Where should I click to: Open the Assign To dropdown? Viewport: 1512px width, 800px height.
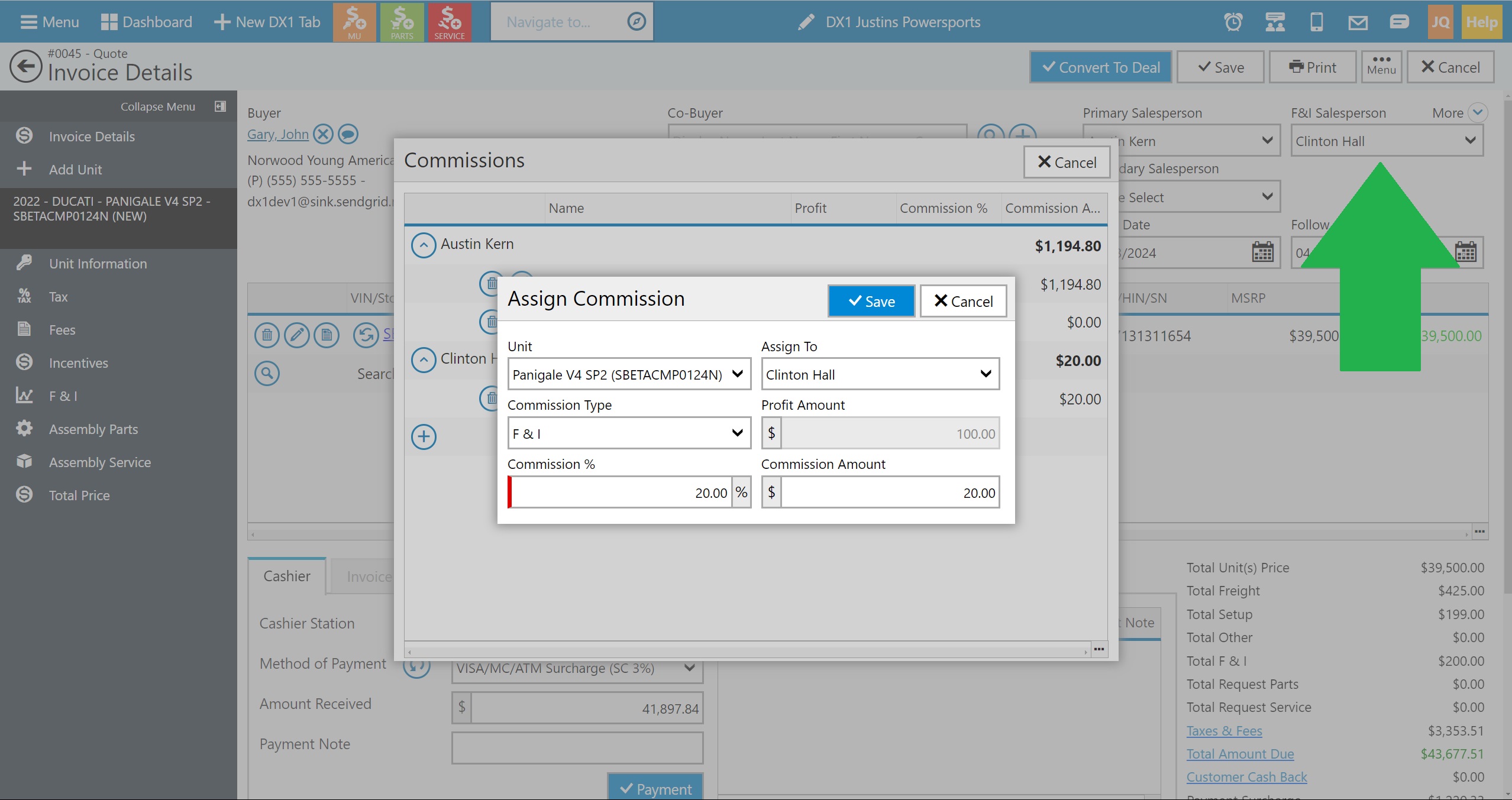[880, 374]
